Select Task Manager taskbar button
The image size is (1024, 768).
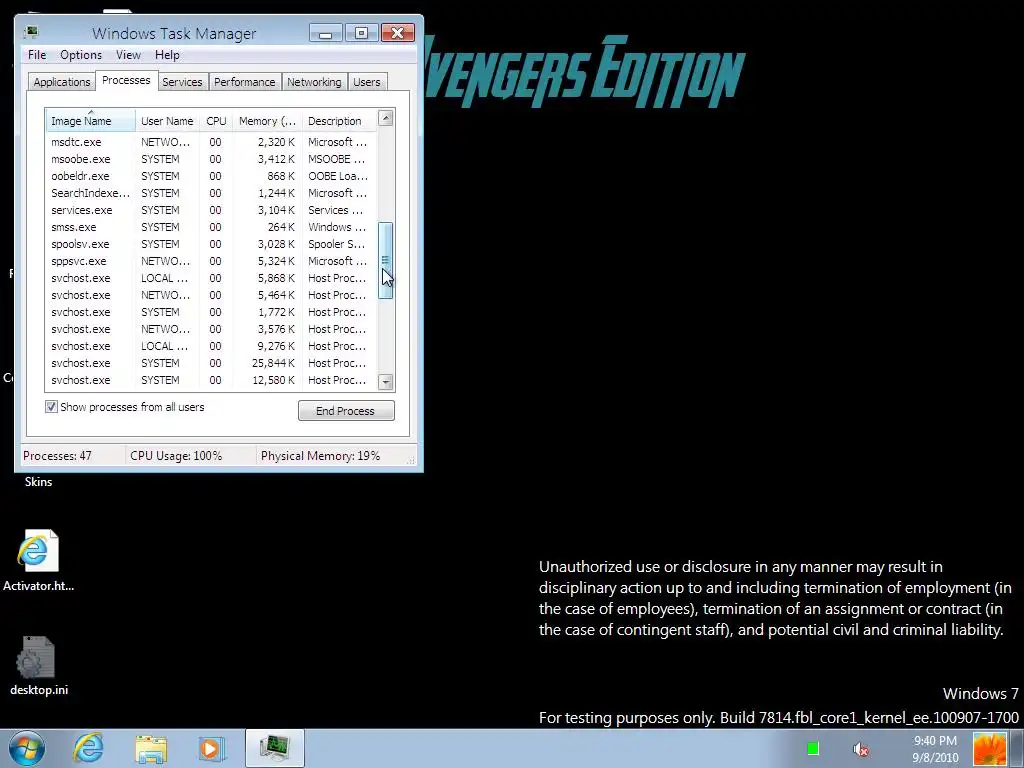275,748
